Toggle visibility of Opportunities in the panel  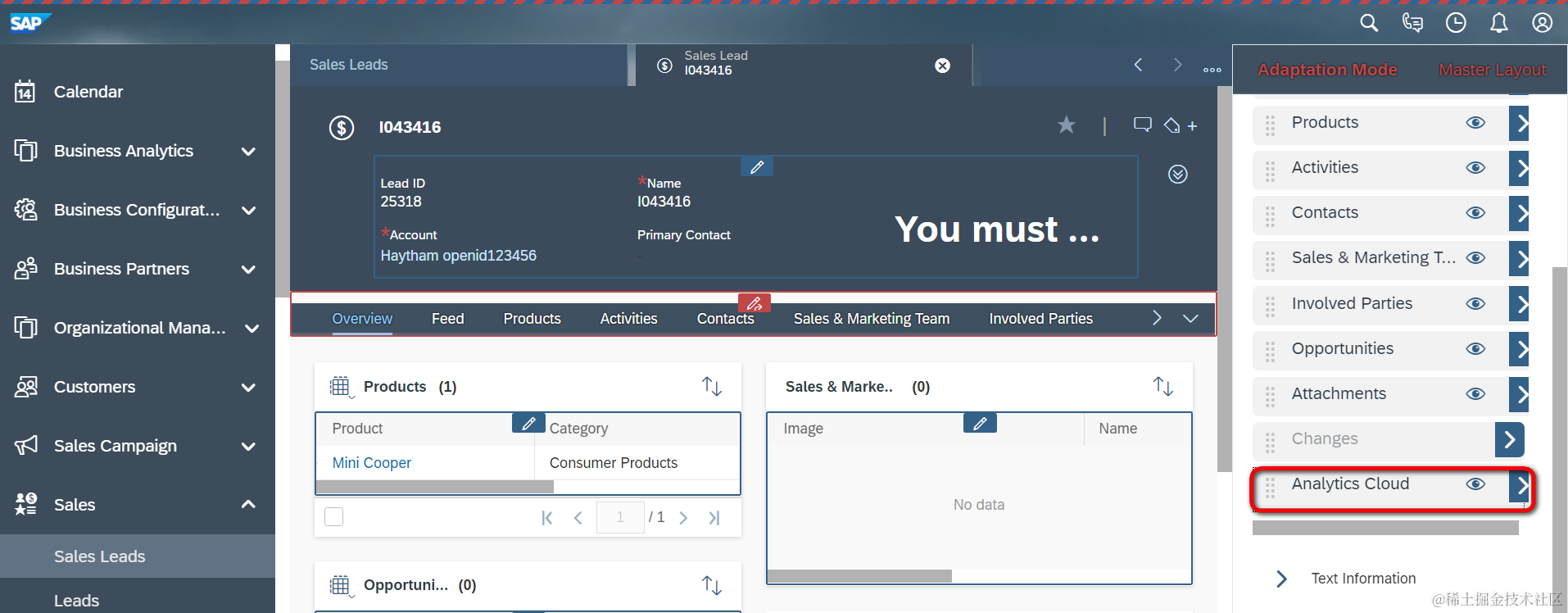(x=1475, y=349)
